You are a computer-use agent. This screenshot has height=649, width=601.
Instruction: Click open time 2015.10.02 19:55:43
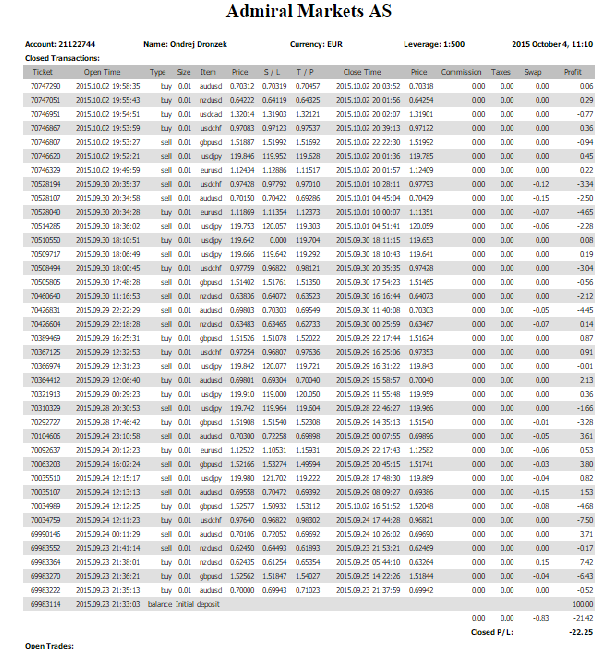[108, 100]
